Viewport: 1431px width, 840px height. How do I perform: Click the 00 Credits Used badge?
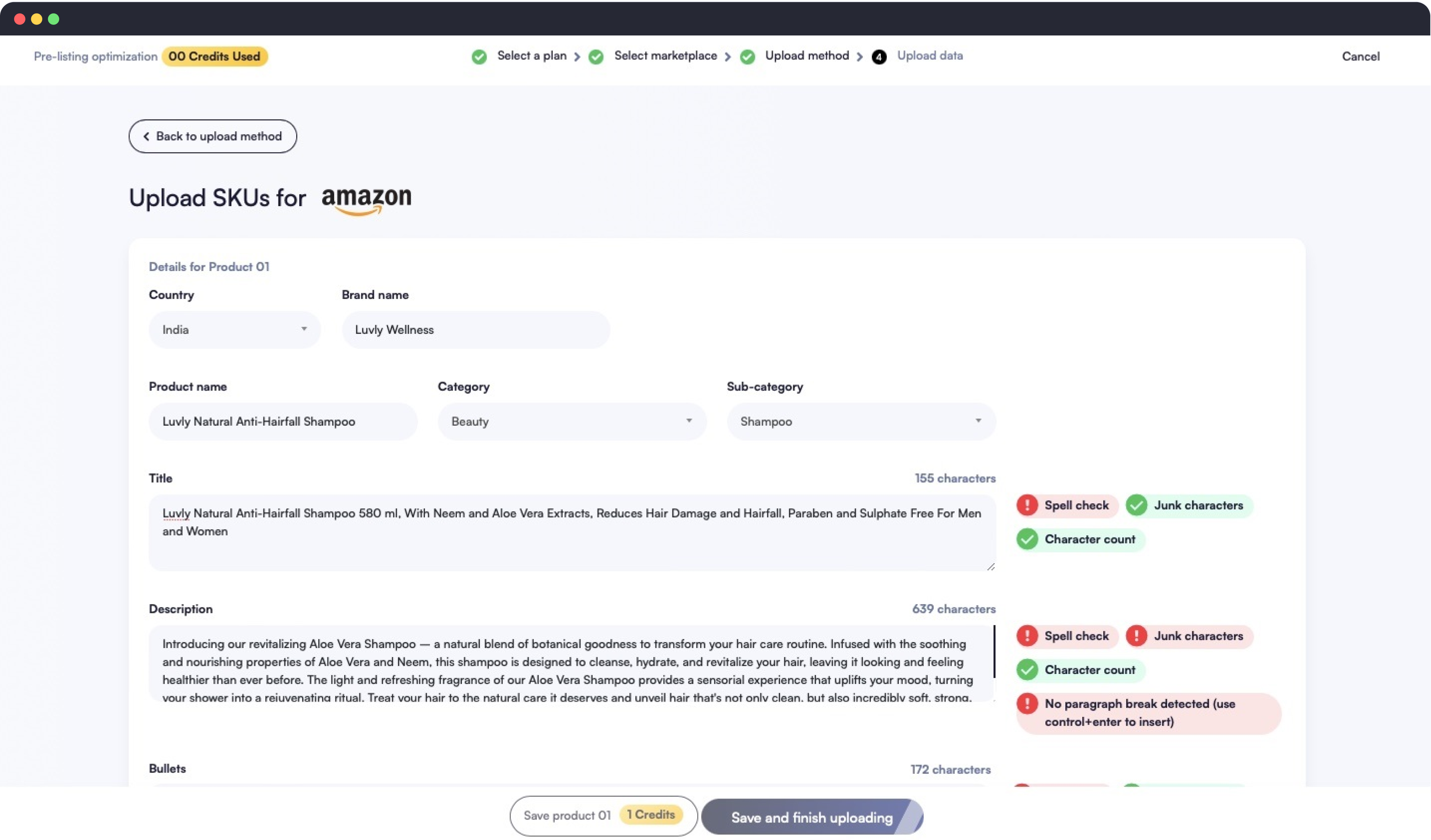[x=215, y=56]
